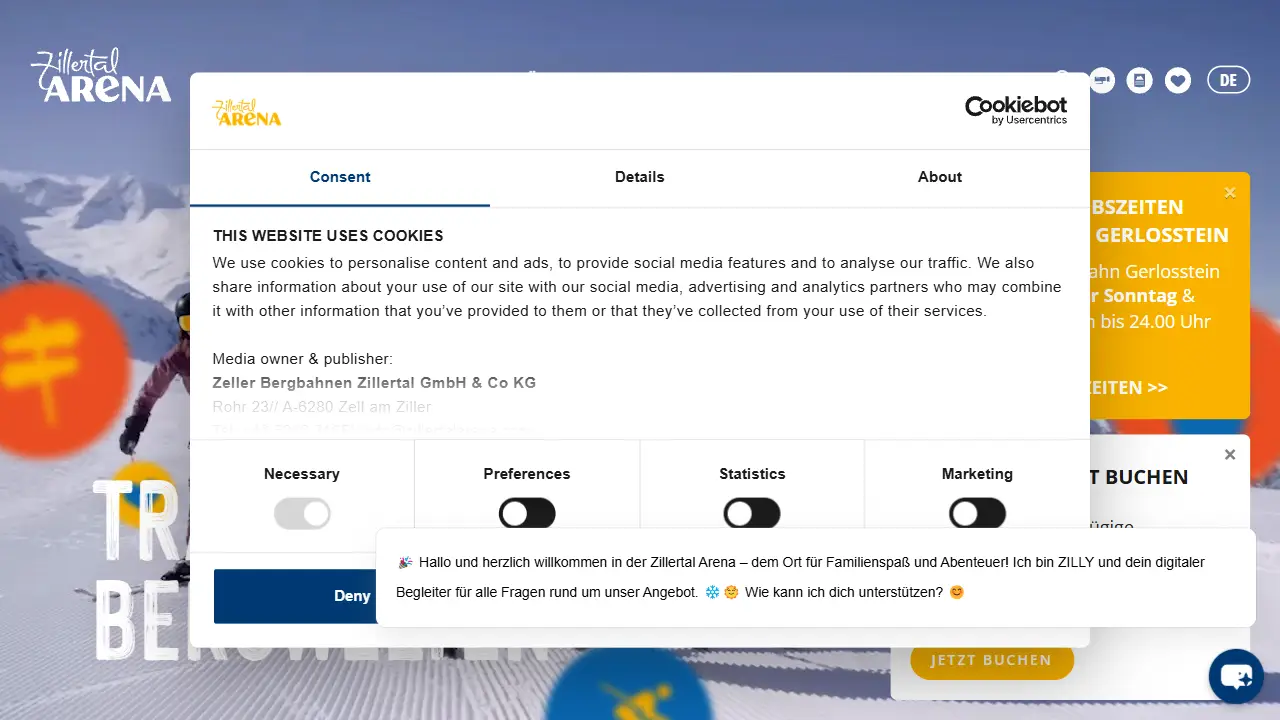Click the Cookiebot by Usercentrics logo

(1016, 110)
